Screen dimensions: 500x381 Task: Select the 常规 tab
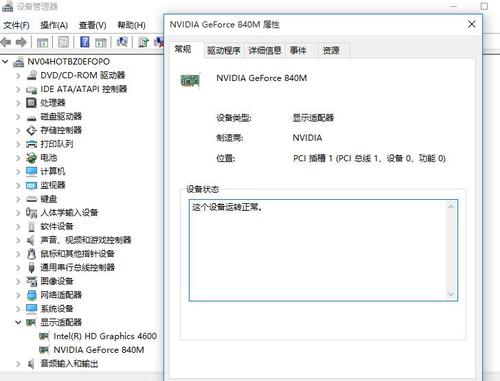183,49
